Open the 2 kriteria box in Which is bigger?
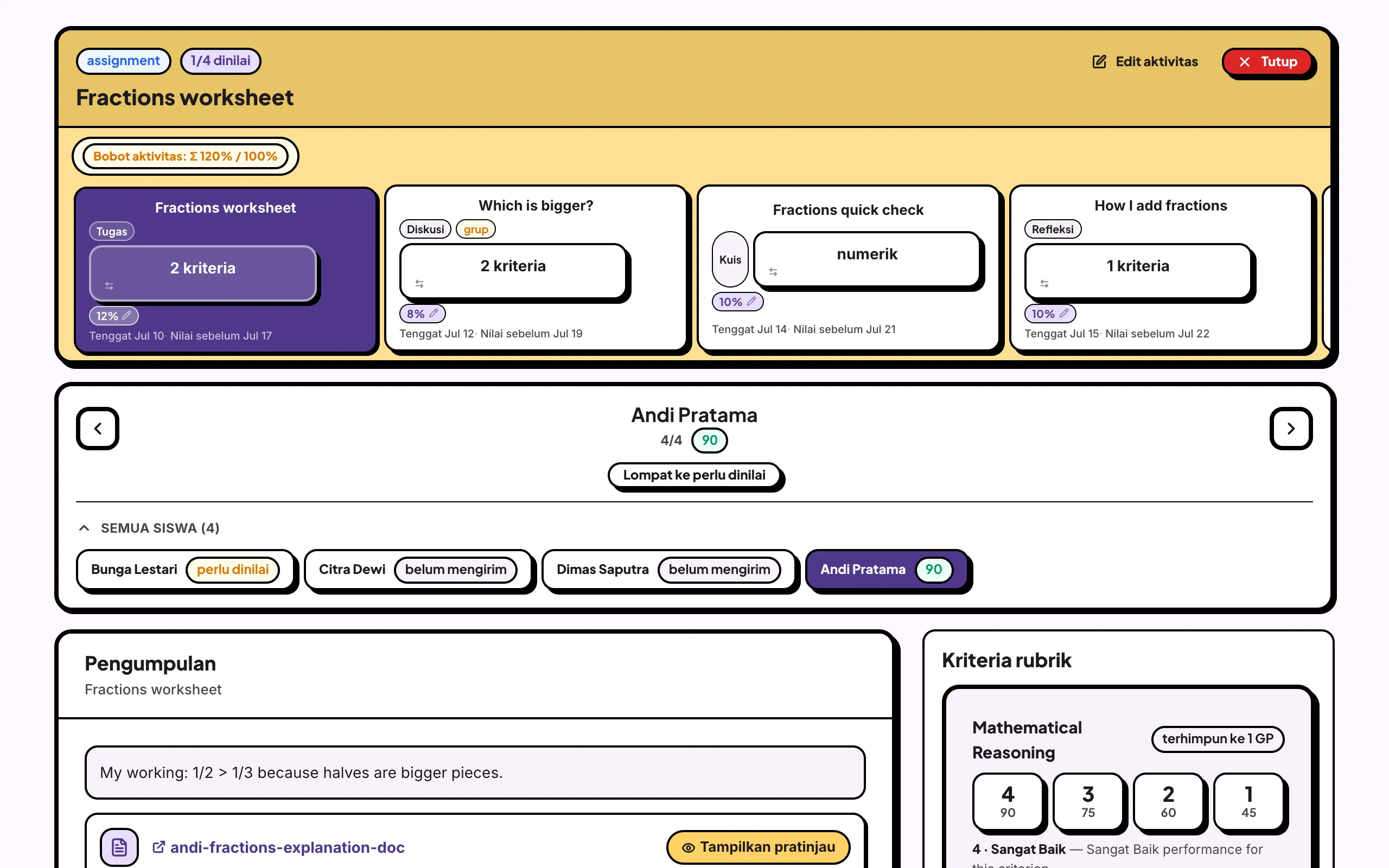Viewport: 1389px width, 868px height. (x=513, y=271)
